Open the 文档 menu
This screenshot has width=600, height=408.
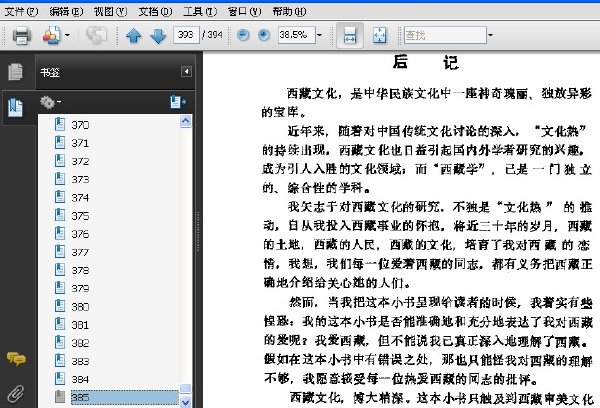point(155,12)
